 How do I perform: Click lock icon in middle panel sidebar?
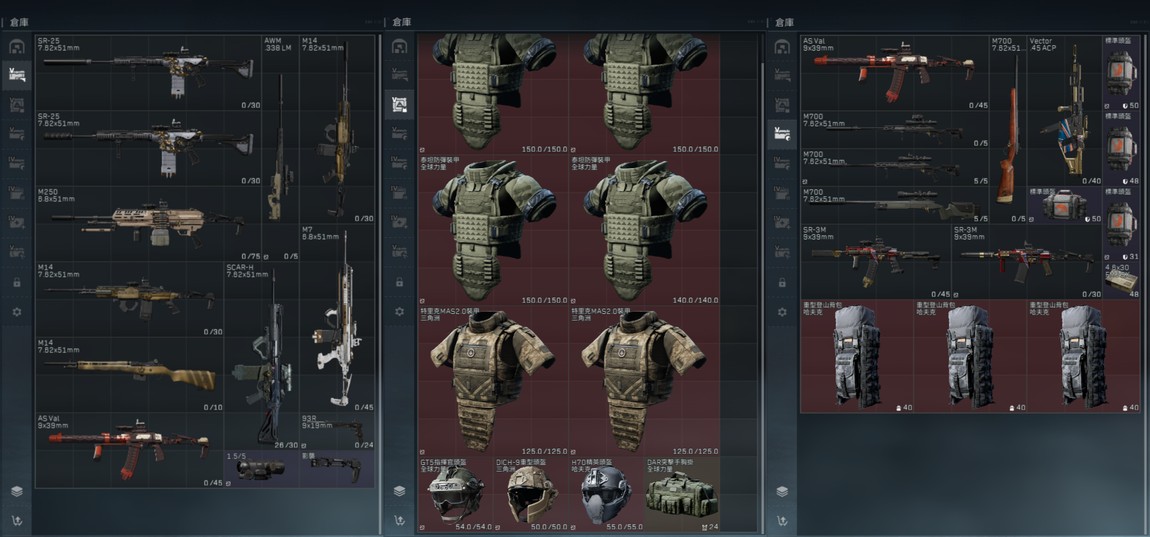tap(400, 282)
